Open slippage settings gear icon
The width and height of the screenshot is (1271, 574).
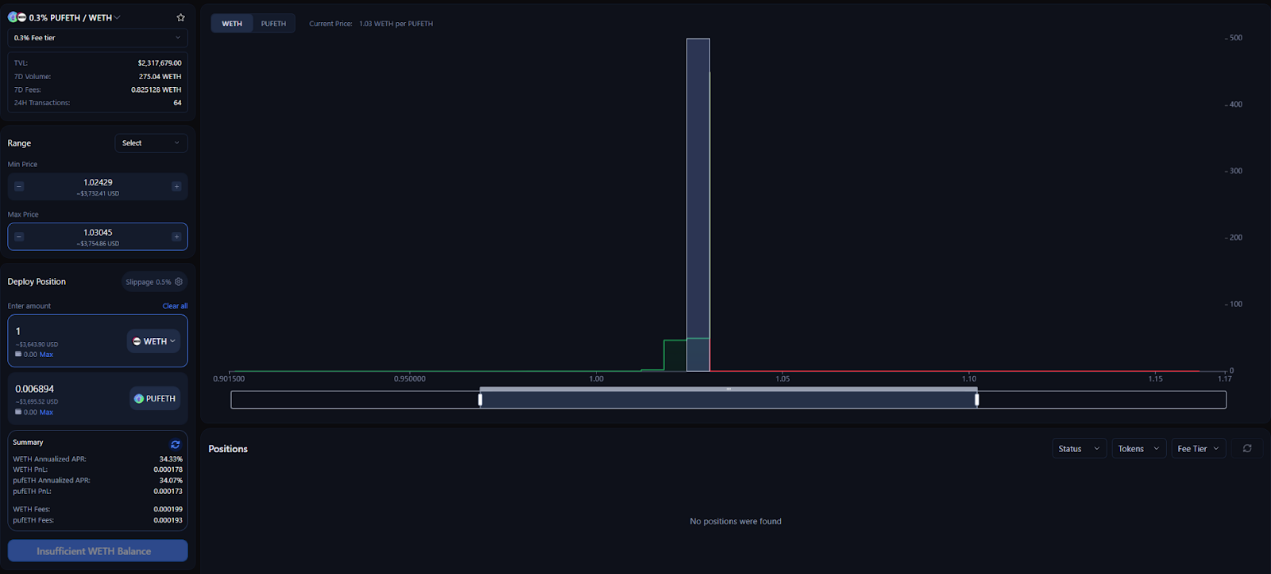click(x=179, y=282)
